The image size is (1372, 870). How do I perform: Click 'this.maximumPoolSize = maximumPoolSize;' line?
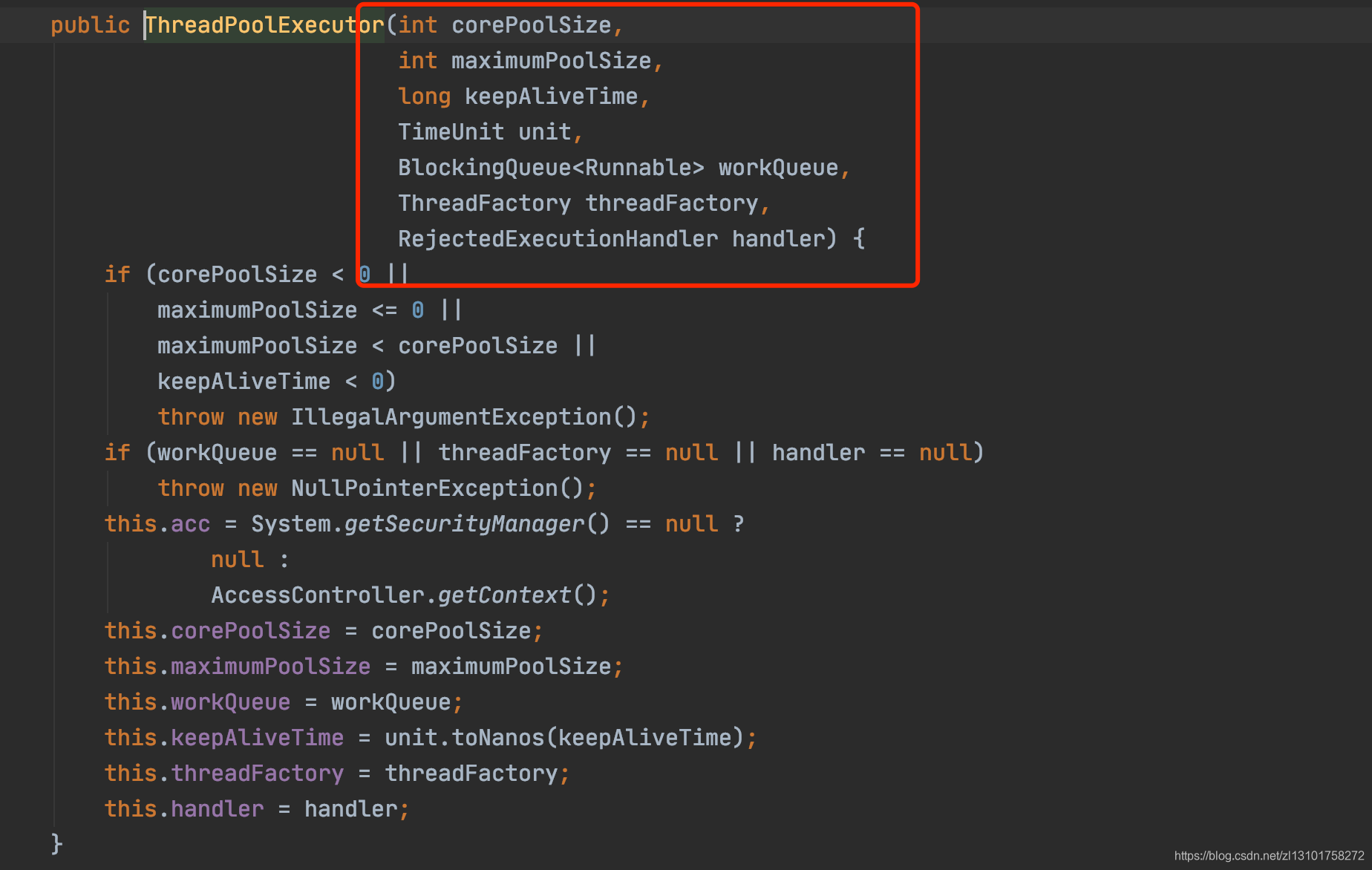(x=364, y=667)
